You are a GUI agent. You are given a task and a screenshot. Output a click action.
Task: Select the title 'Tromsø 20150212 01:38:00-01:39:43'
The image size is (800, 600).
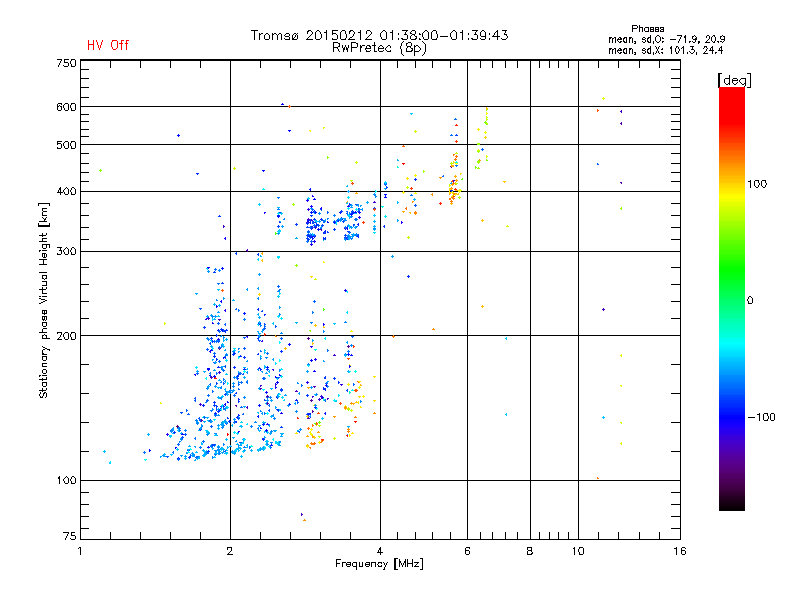coord(379,35)
